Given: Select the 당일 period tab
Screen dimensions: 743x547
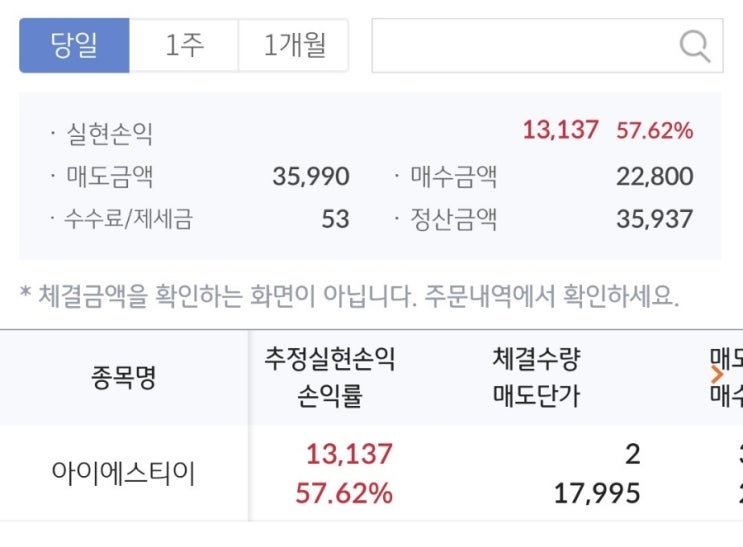Looking at the screenshot, I should pyautogui.click(x=74, y=46).
